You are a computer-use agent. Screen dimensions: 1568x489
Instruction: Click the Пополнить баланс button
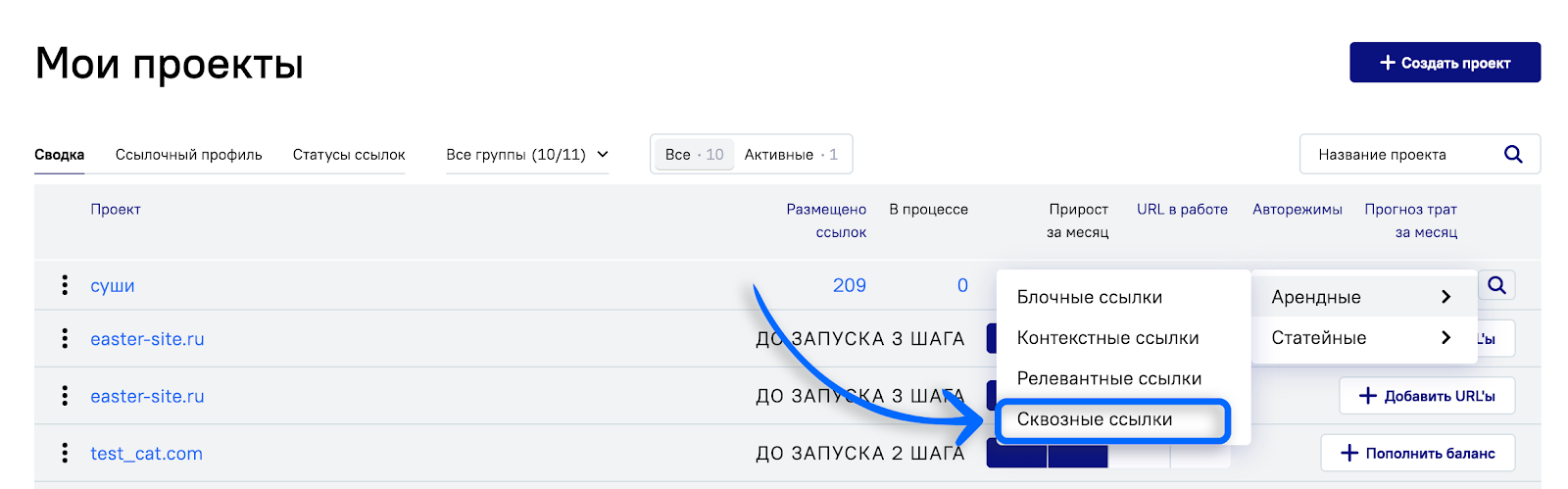[1418, 453]
